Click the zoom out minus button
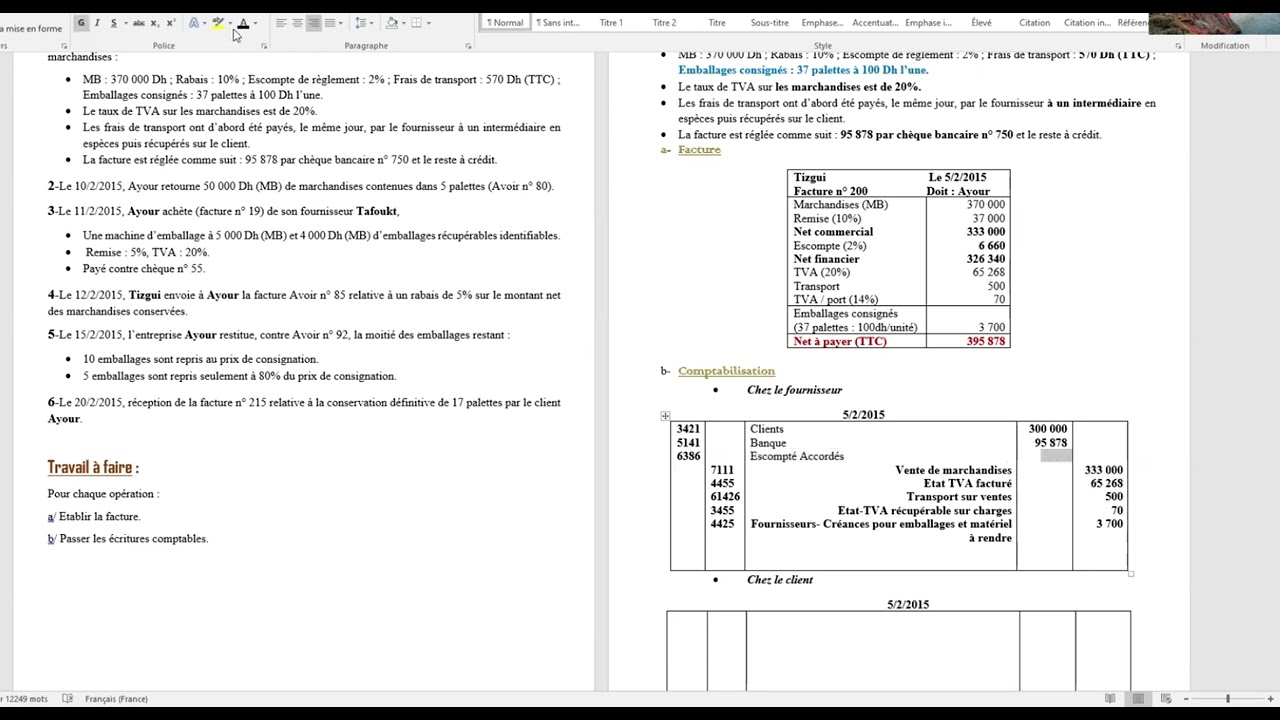This screenshot has height=720, width=1280. (1186, 699)
